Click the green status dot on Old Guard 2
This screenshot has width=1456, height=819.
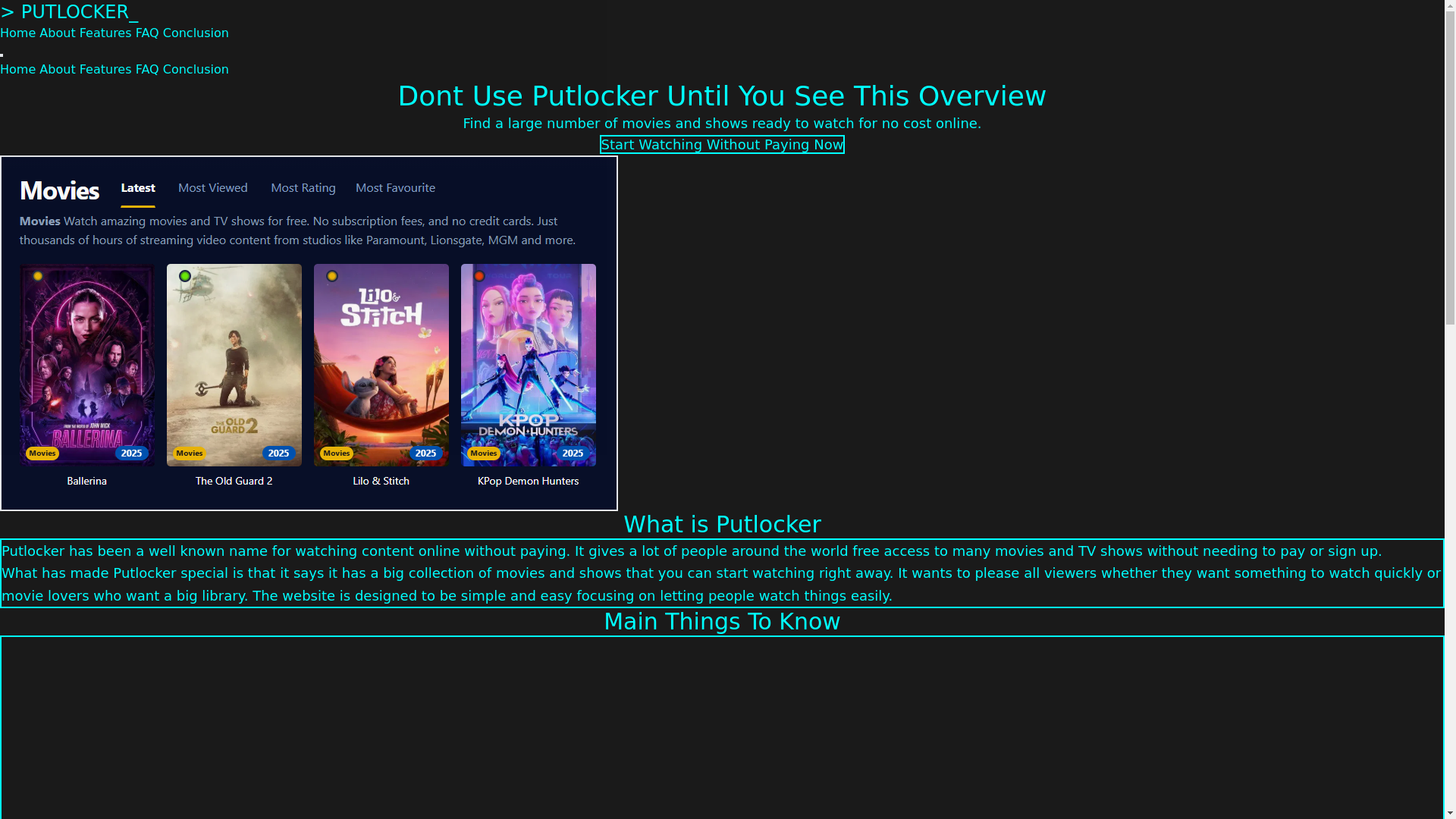pyautogui.click(x=185, y=276)
